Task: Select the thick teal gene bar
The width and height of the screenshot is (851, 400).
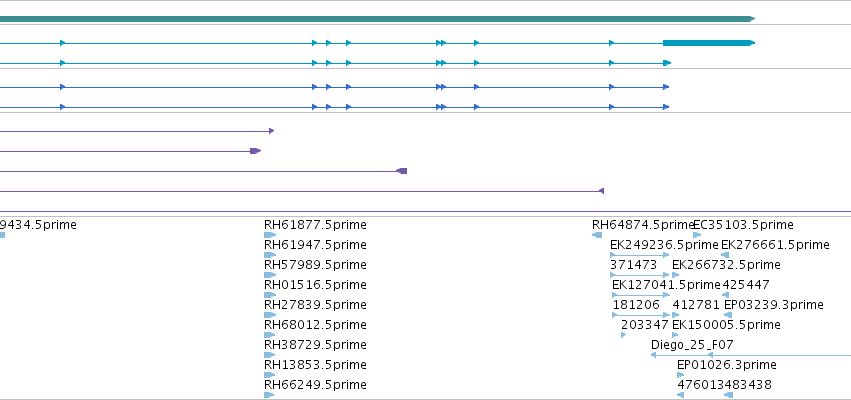Action: tap(377, 19)
